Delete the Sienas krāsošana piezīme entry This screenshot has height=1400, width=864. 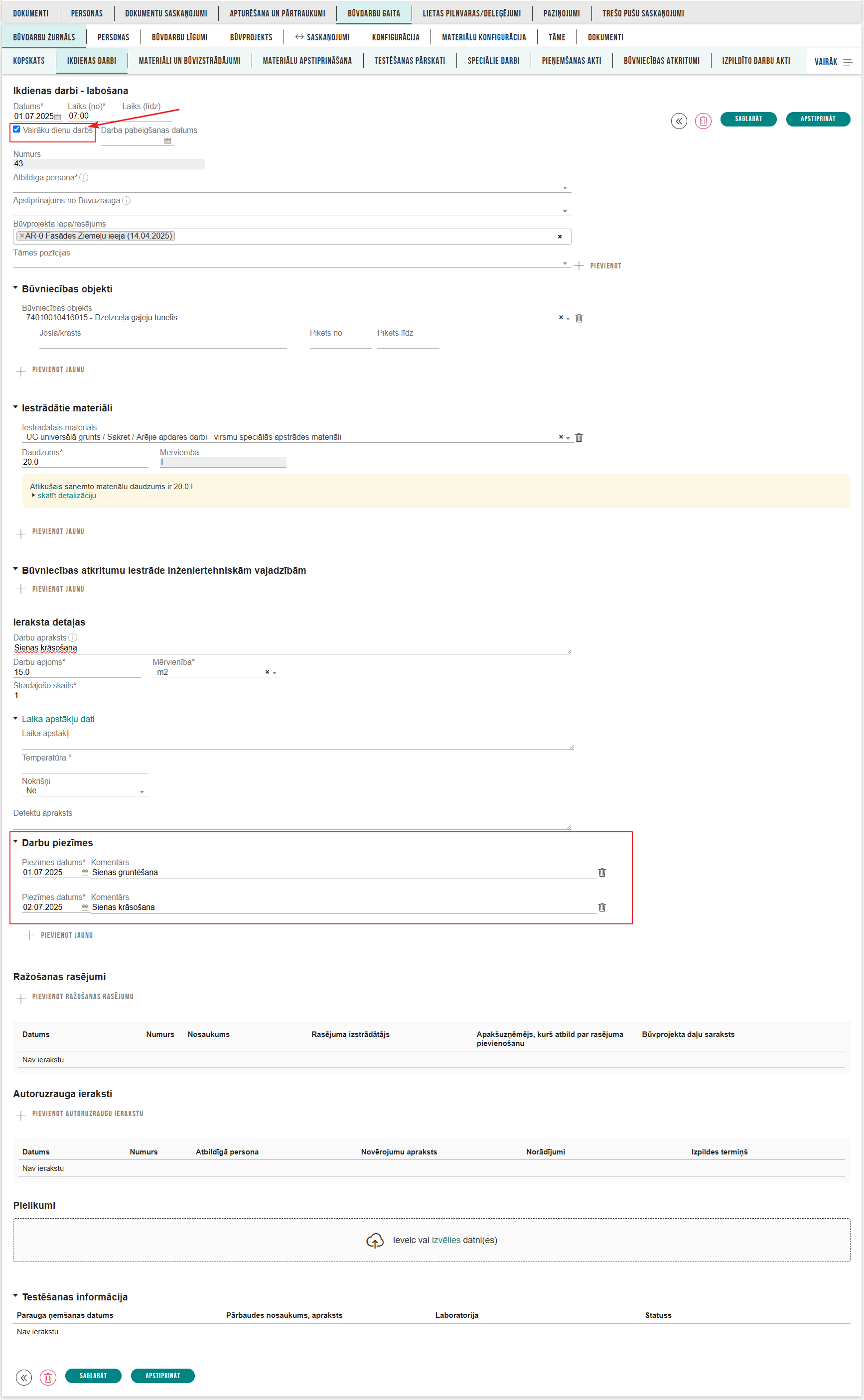[603, 907]
